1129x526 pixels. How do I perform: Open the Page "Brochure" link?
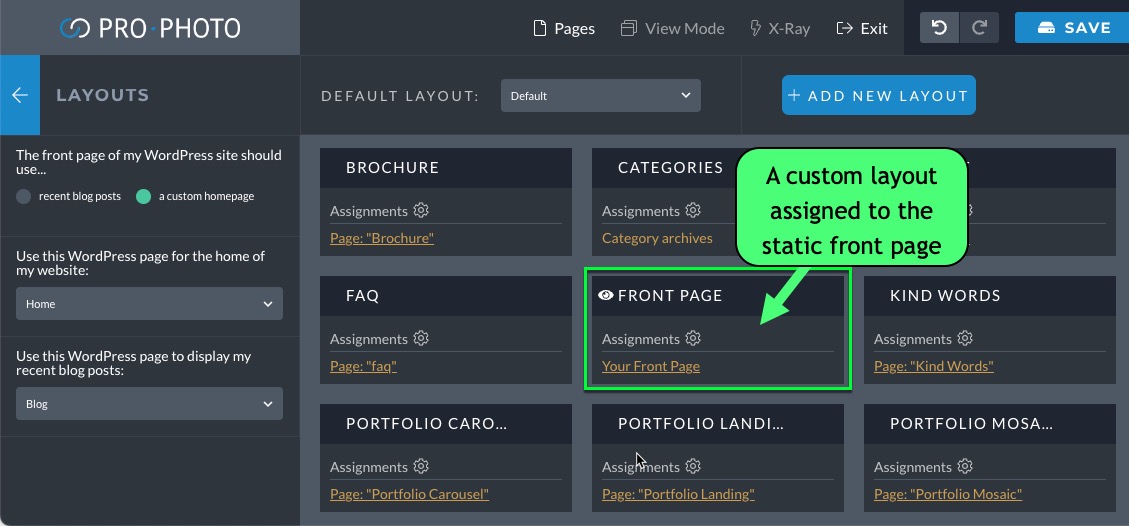[382, 237]
